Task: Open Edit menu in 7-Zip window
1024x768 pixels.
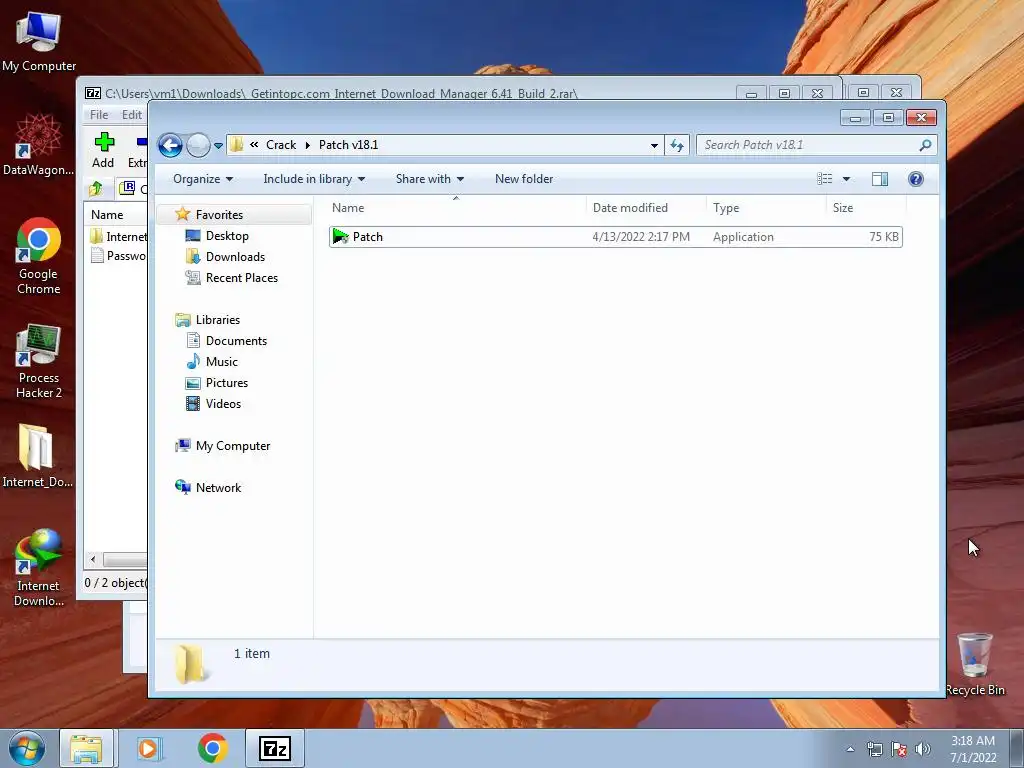Action: pyautogui.click(x=131, y=115)
